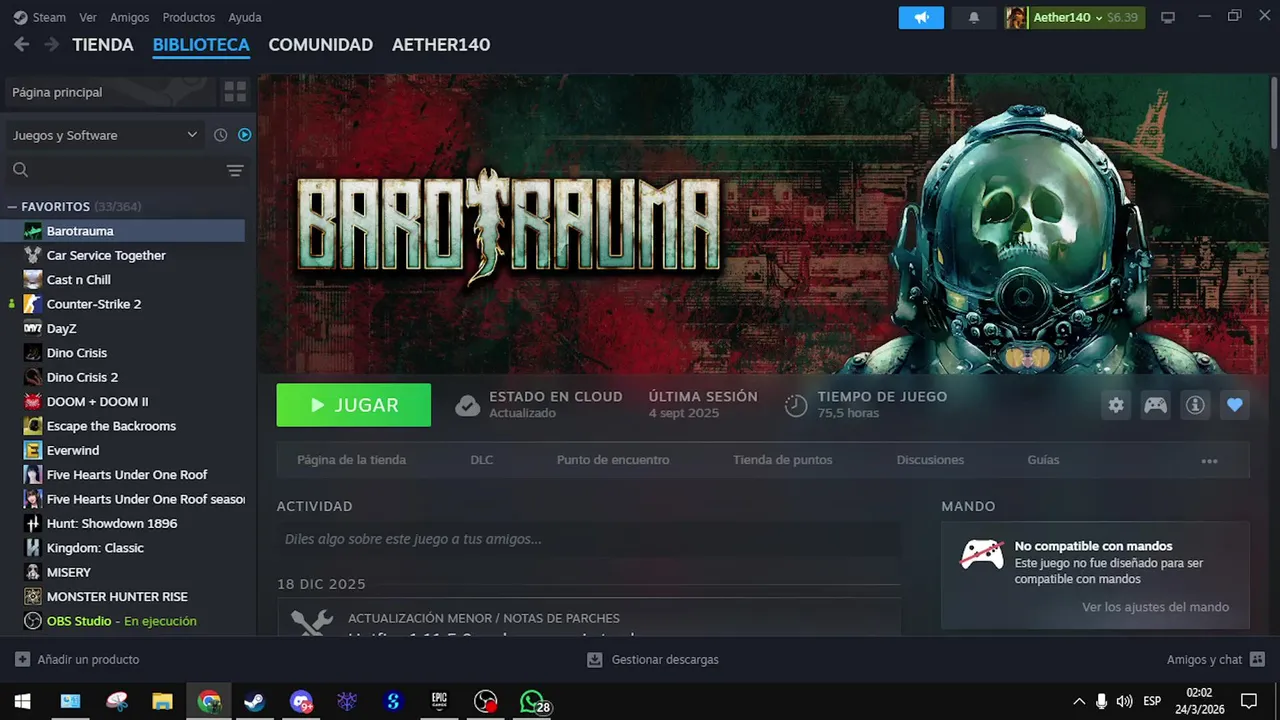Open Gestionar descargas

coord(652,660)
